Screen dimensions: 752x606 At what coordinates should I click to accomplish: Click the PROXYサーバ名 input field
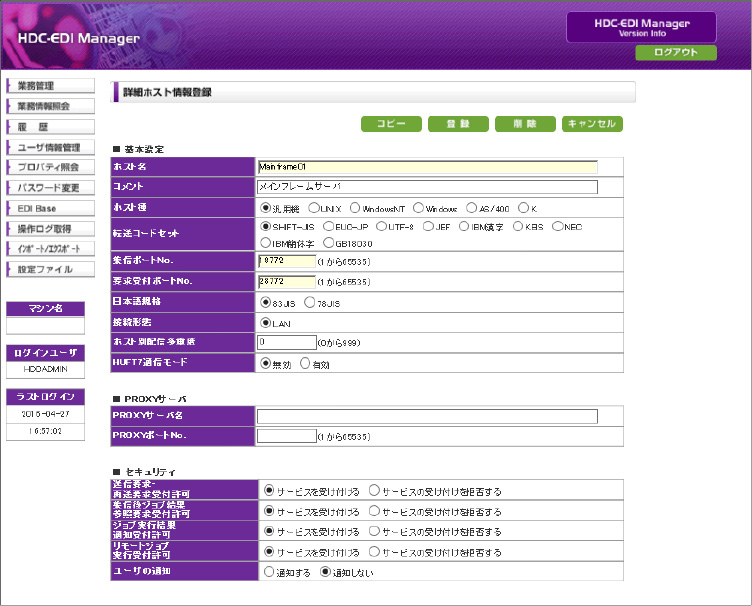[x=427, y=416]
